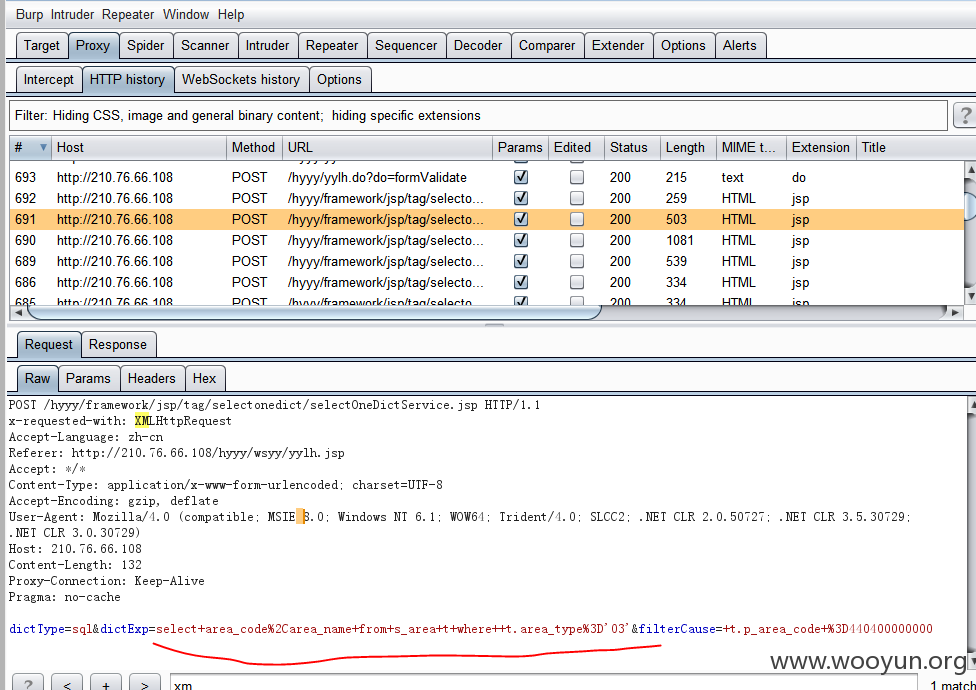Viewport: 976px width, 690px height.
Task: Open the Alerts tab
Action: point(740,46)
